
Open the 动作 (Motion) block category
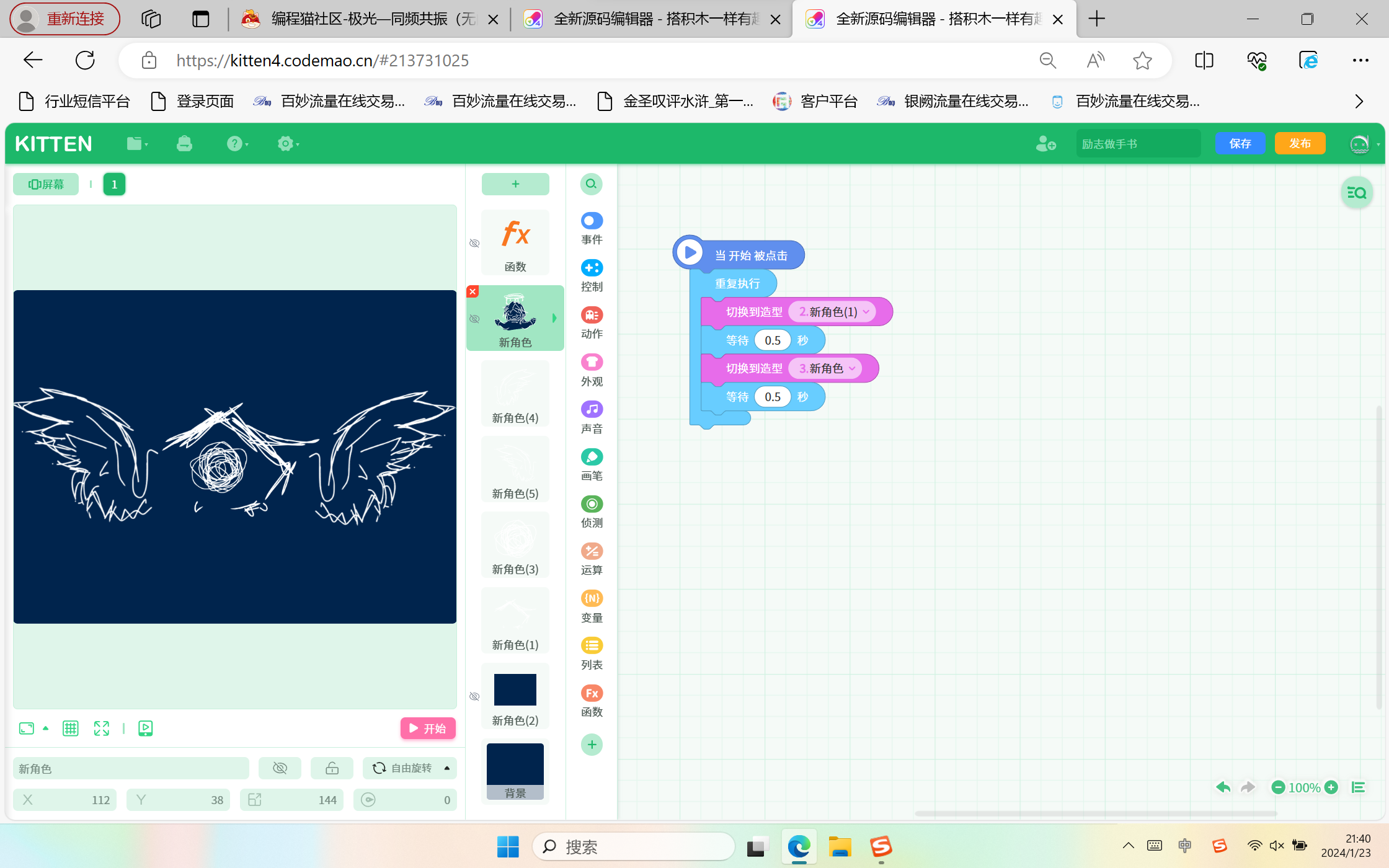[x=592, y=323]
